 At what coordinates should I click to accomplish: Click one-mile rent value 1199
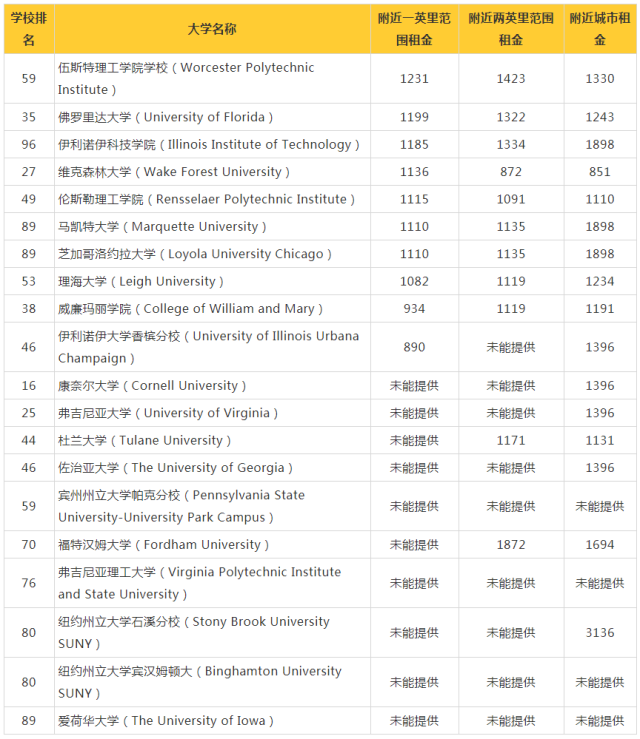click(x=414, y=117)
